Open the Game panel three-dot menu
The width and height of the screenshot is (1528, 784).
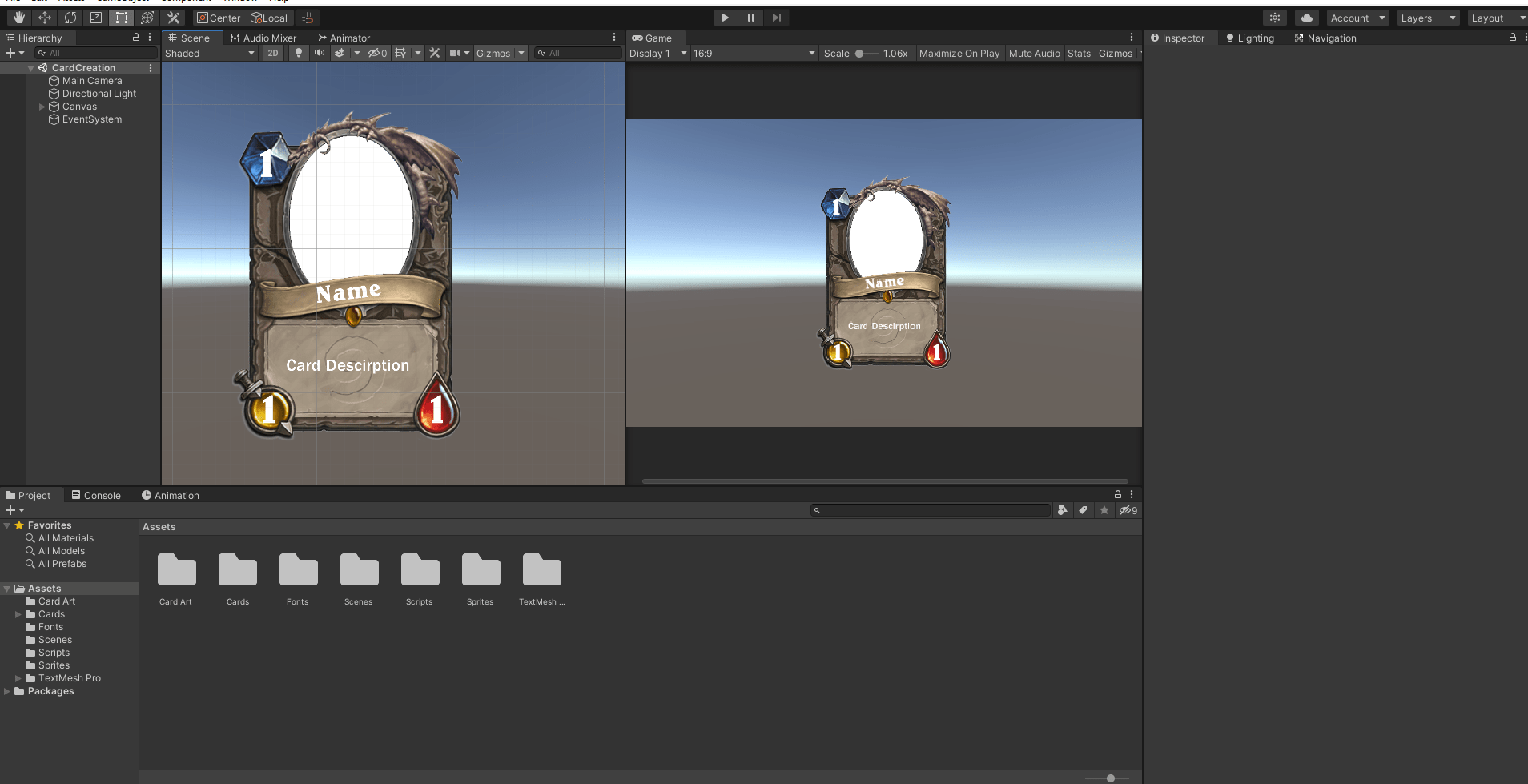tap(1132, 38)
